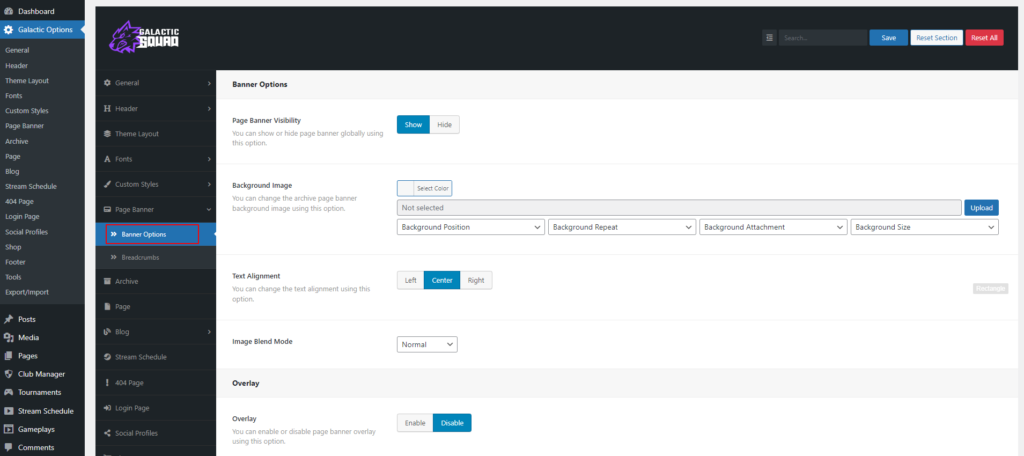Open Shop in WordPress sidebar submenu
Image resolution: width=1024 pixels, height=456 pixels.
tap(13, 247)
